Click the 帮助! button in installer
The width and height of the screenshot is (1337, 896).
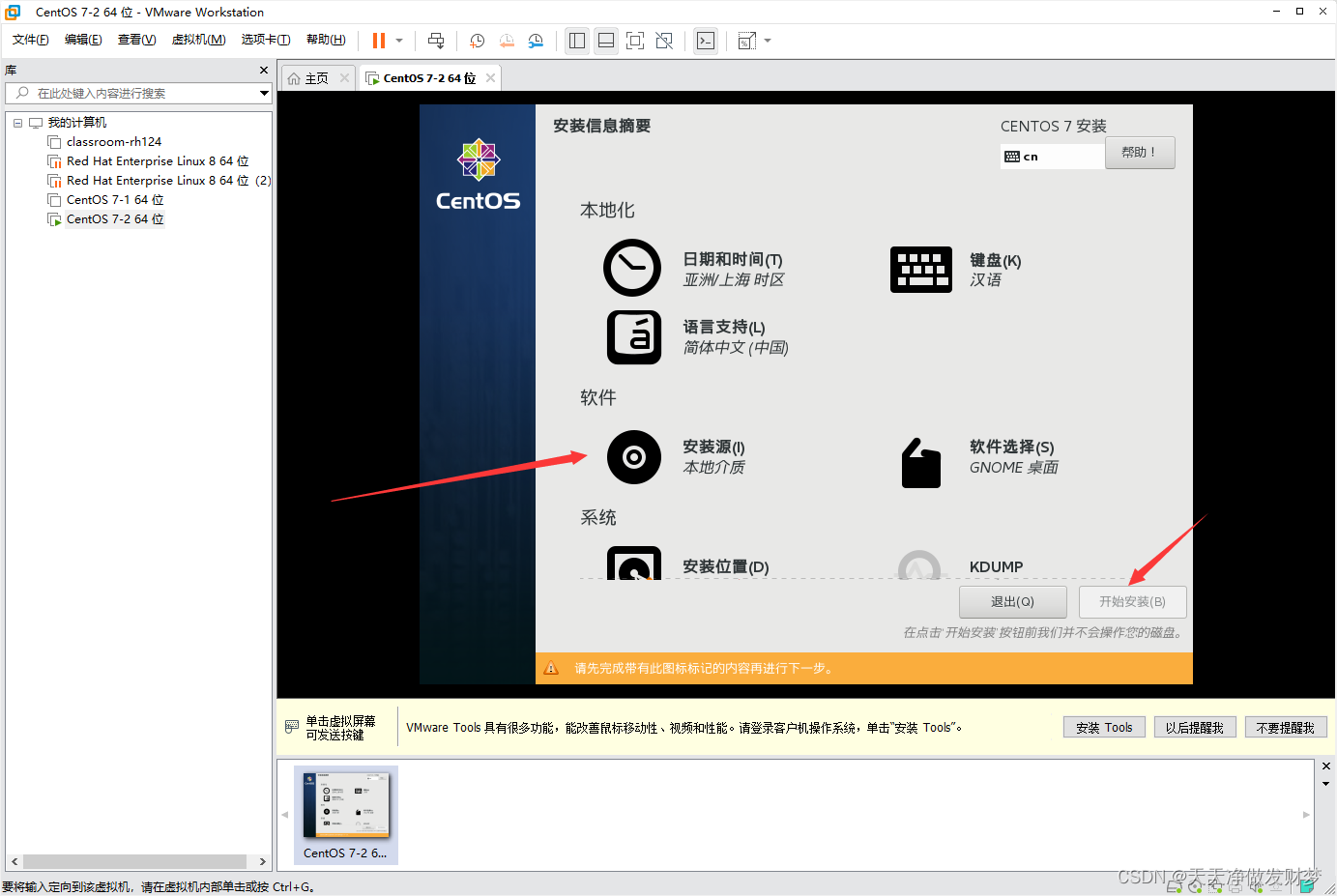click(x=1140, y=153)
